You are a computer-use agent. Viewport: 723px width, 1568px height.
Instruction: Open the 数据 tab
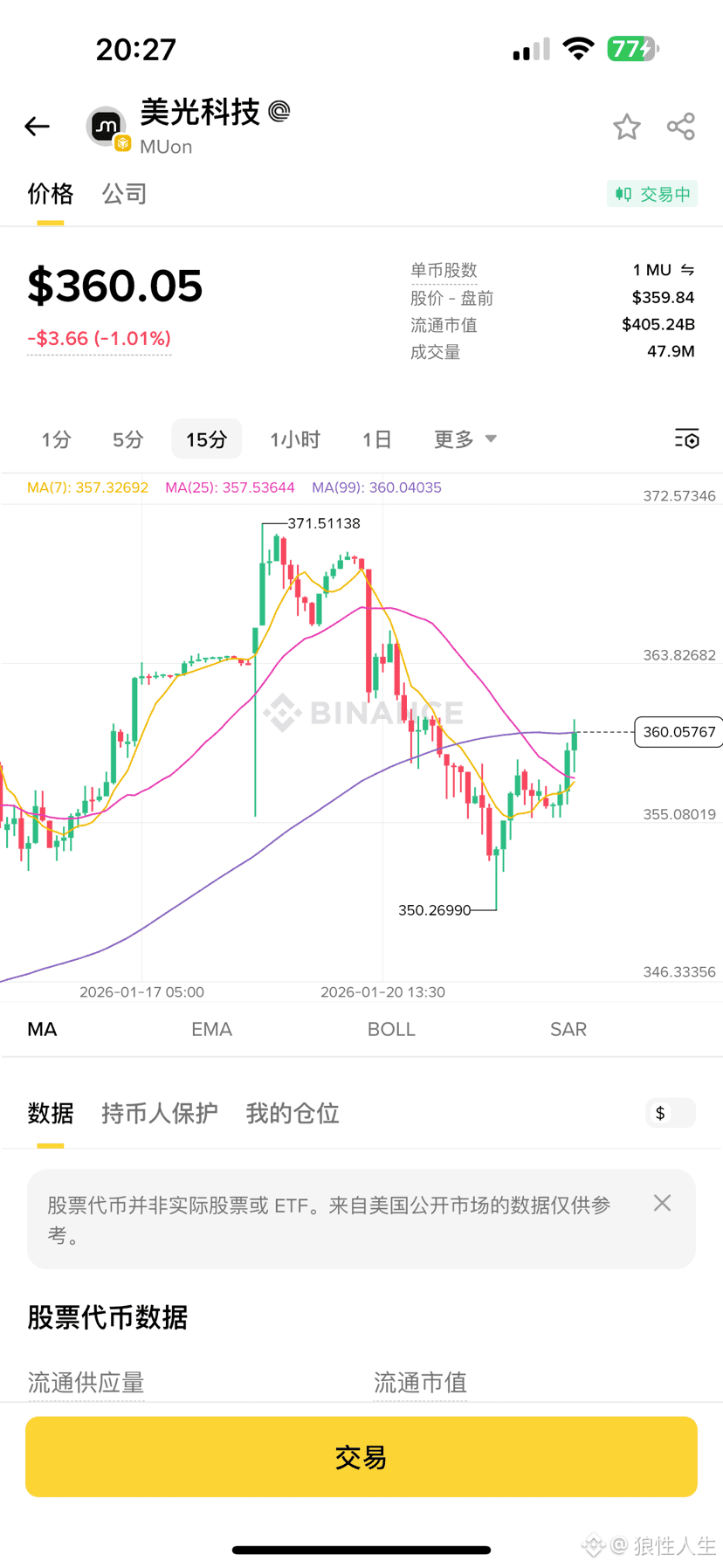[x=51, y=1114]
